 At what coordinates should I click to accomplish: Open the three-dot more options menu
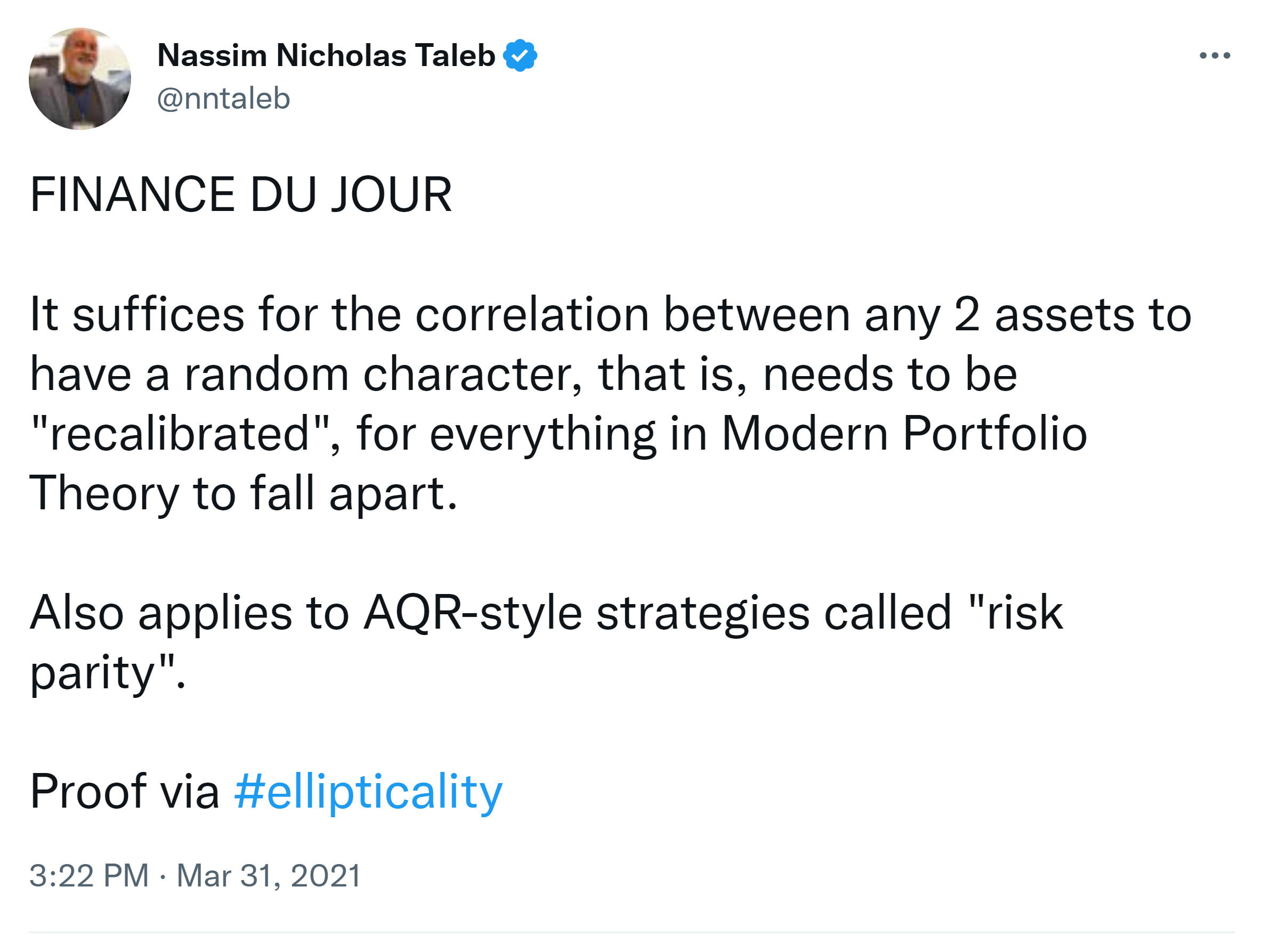(x=1214, y=55)
